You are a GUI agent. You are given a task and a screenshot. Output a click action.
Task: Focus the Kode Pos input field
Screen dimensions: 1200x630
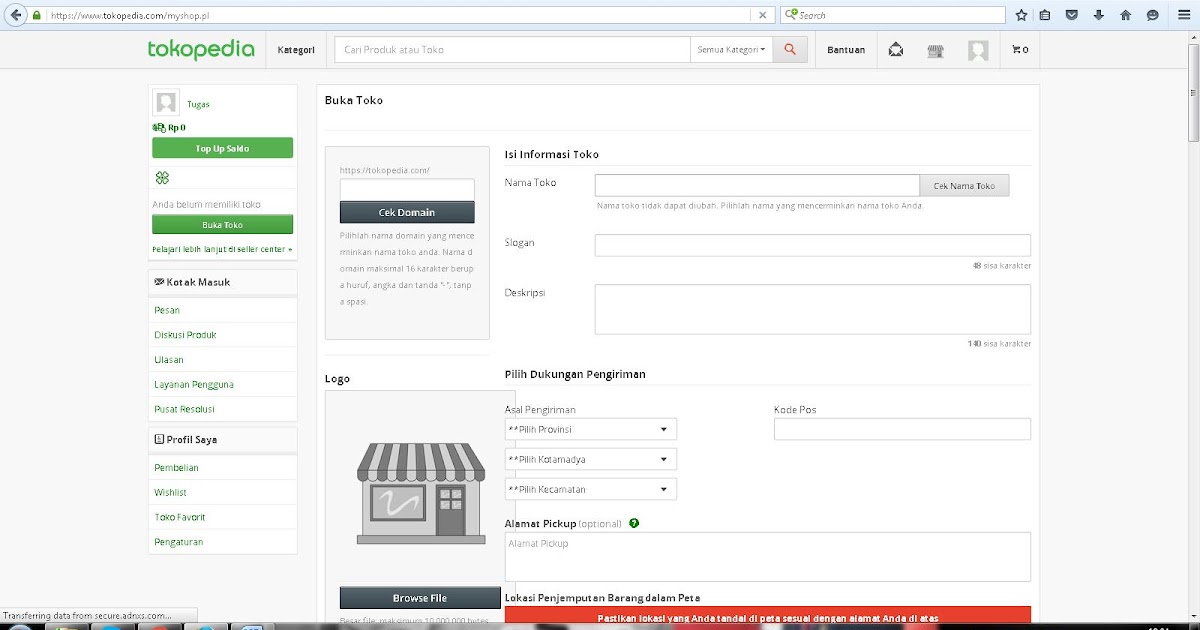pyautogui.click(x=902, y=429)
